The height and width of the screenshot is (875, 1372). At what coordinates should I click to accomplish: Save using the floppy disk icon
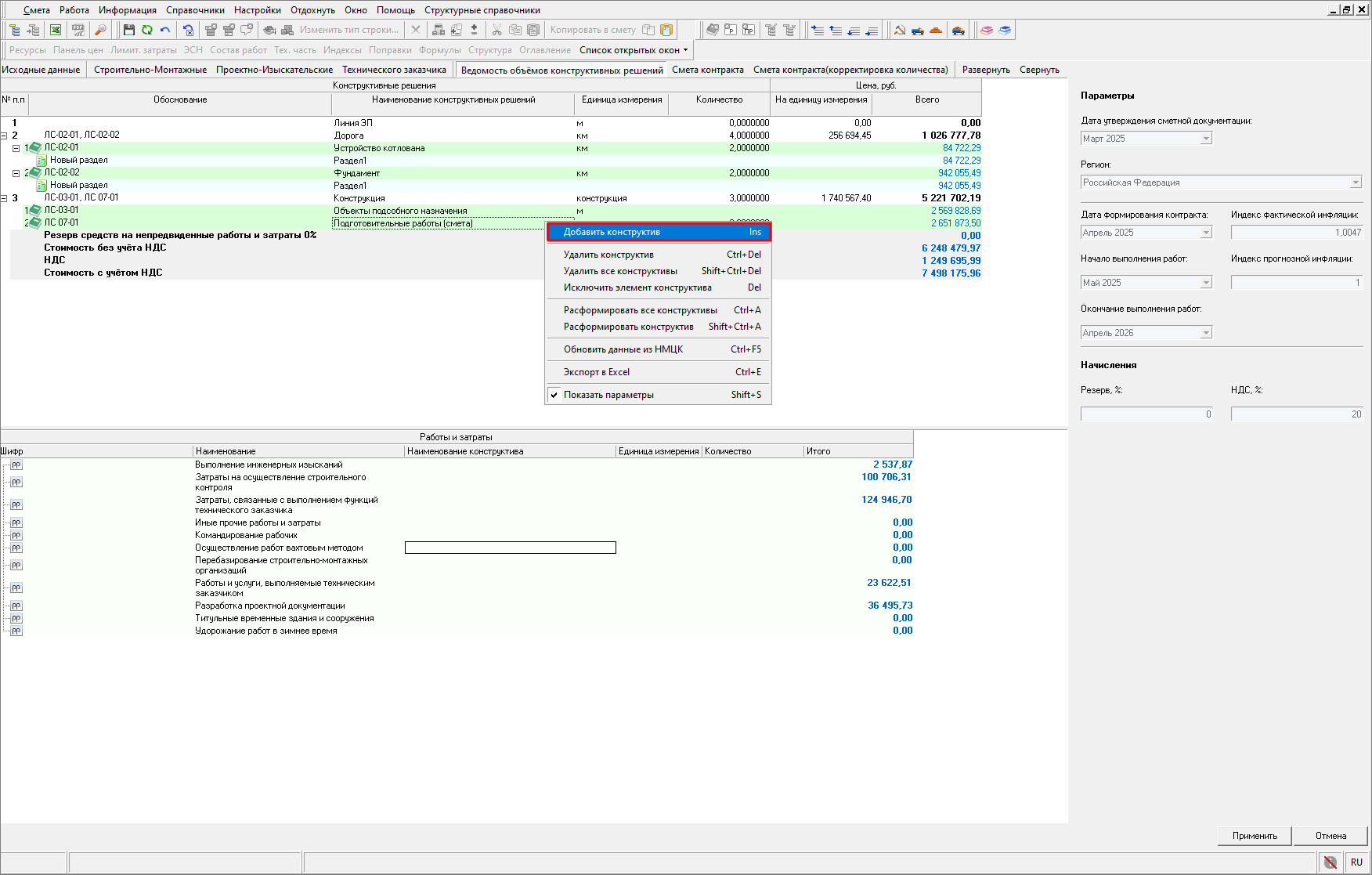129,30
